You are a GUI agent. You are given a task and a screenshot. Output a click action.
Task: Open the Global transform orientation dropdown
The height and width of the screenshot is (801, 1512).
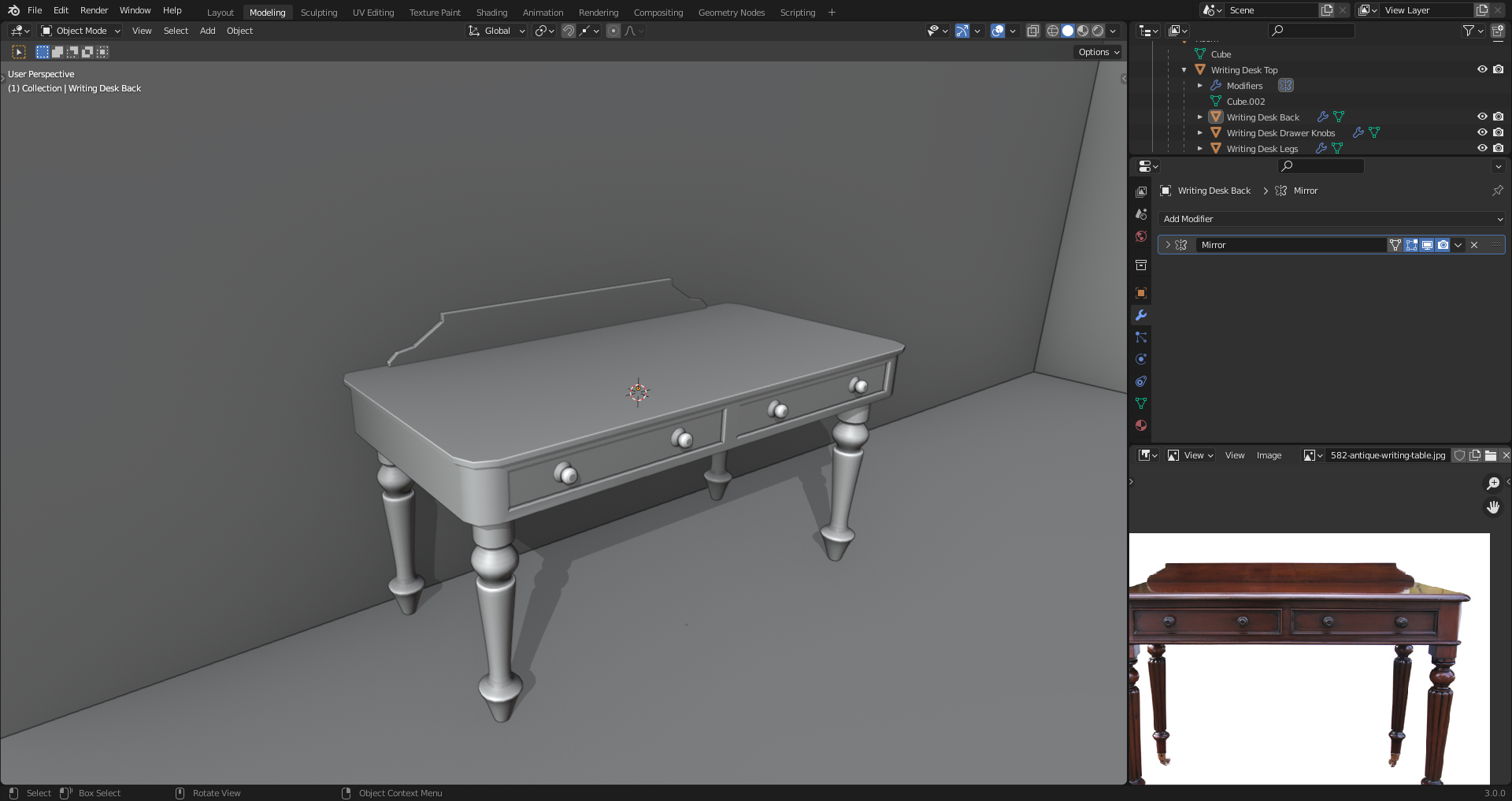pos(496,31)
